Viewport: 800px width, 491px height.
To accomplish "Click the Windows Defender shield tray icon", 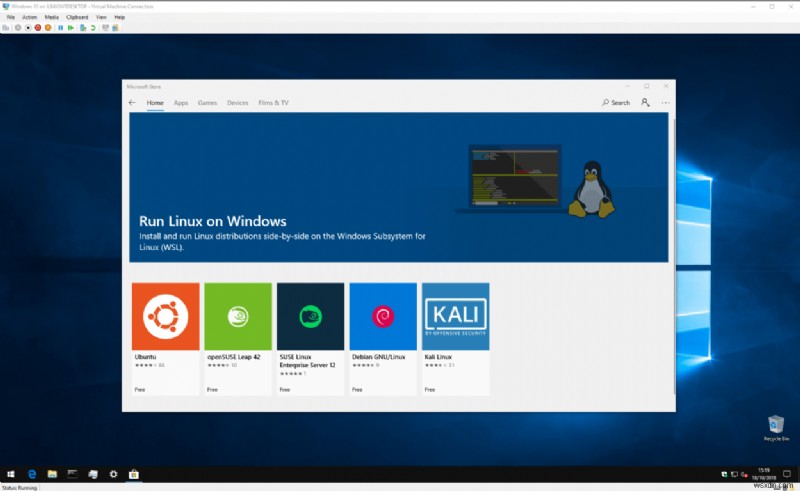I will pos(724,475).
